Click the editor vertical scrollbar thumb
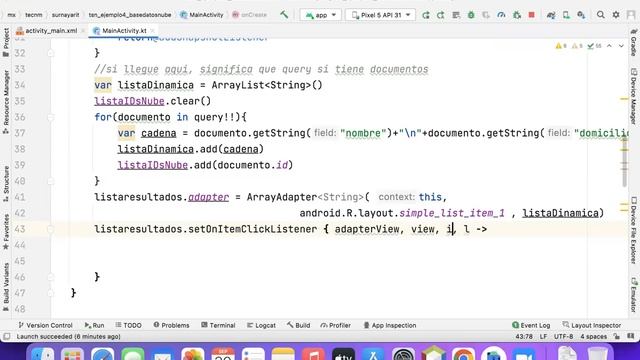The image size is (640, 360). tap(624, 161)
